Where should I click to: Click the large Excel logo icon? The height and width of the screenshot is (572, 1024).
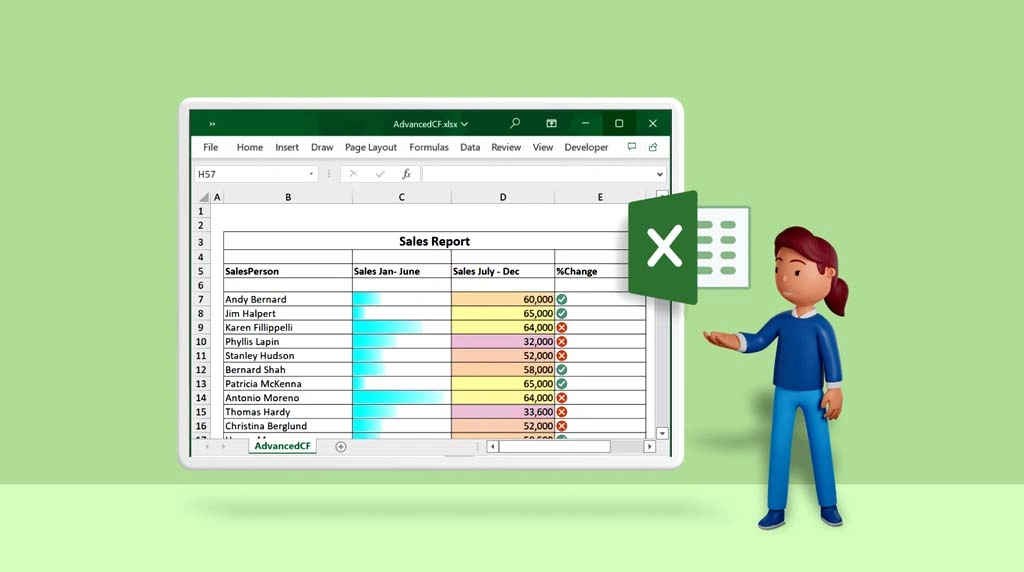pyautogui.click(x=688, y=247)
